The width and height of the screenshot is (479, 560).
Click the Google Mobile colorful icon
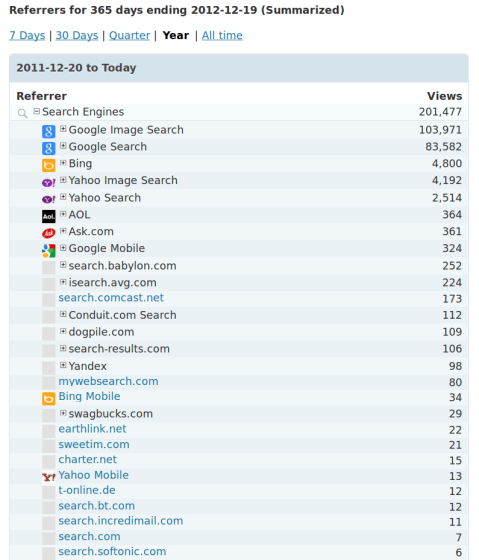coord(49,250)
